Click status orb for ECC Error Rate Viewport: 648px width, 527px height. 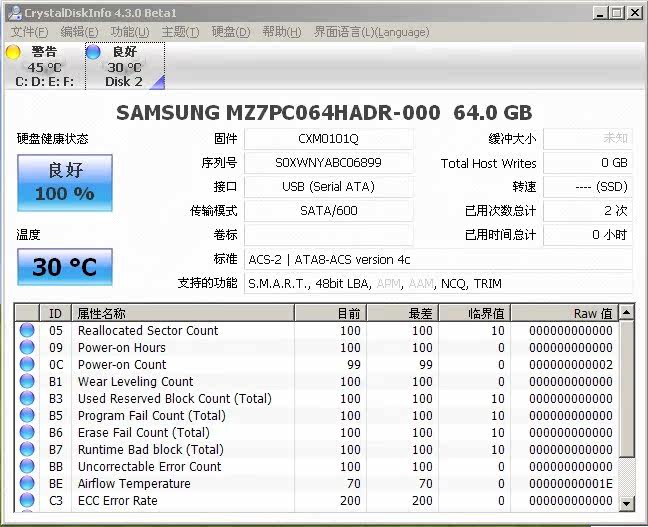[27, 501]
